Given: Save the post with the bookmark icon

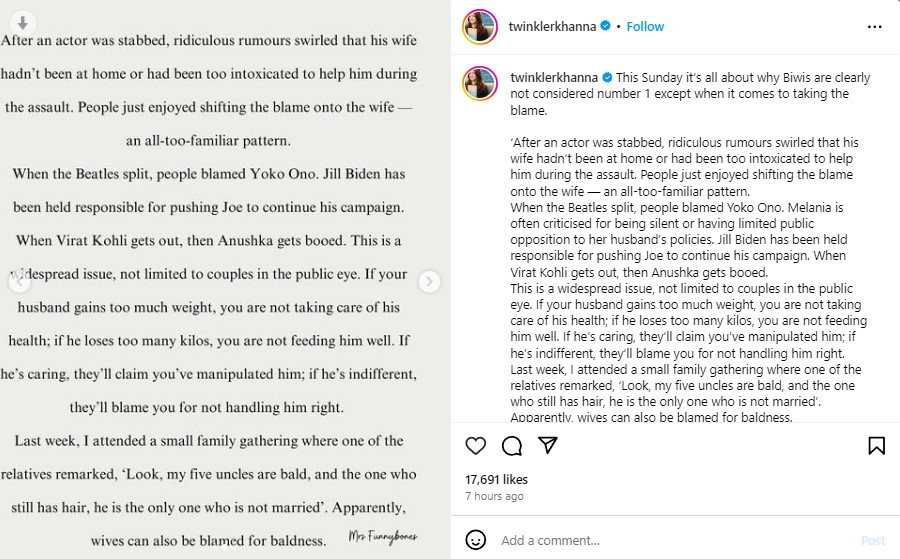Looking at the screenshot, I should tap(876, 446).
